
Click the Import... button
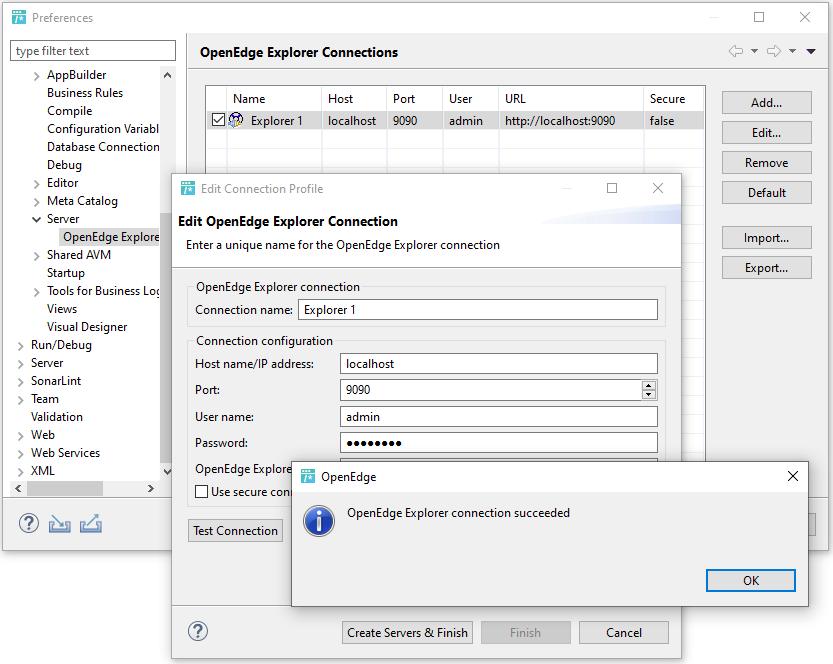pos(767,238)
